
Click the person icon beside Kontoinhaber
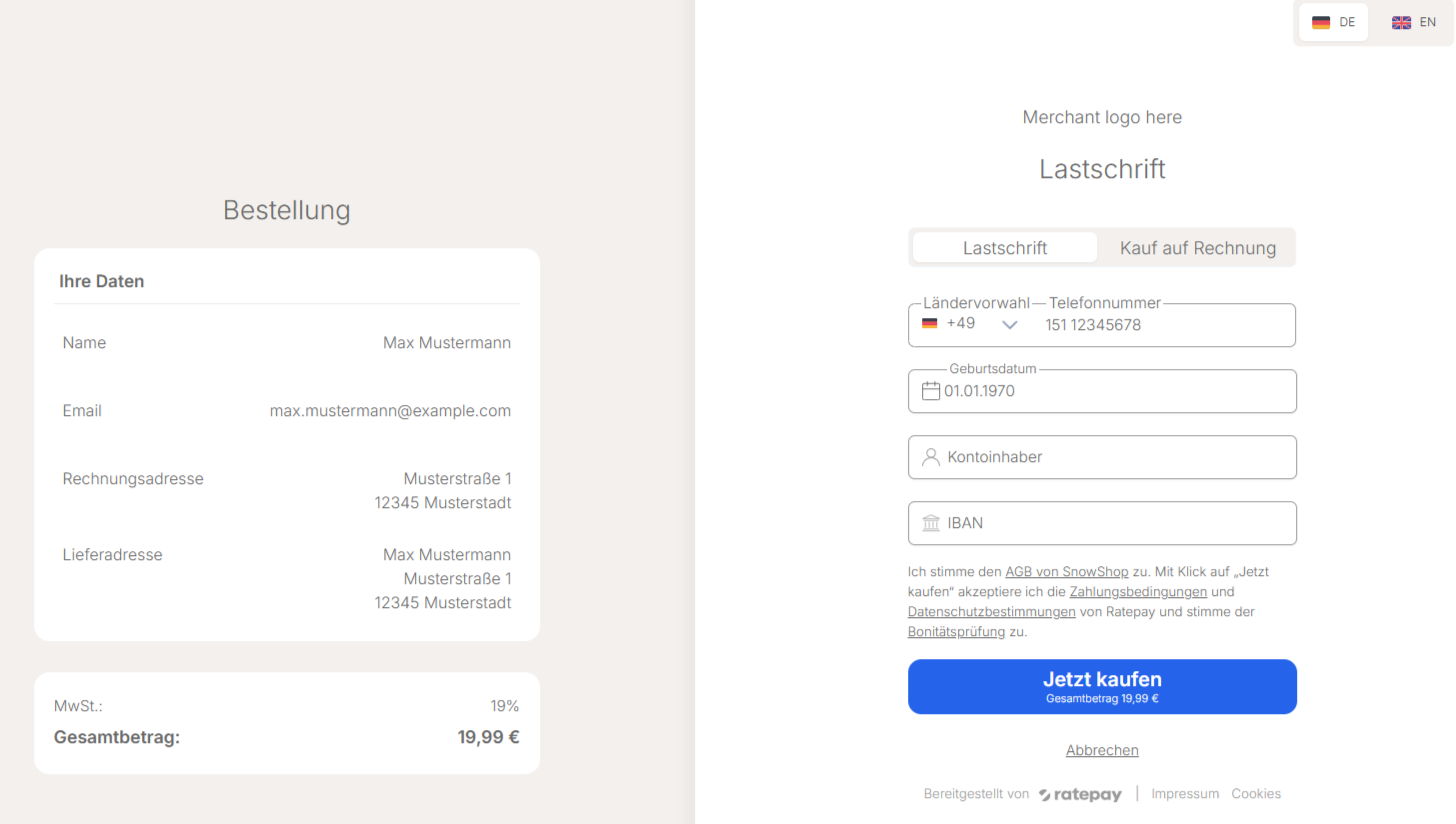(x=931, y=457)
